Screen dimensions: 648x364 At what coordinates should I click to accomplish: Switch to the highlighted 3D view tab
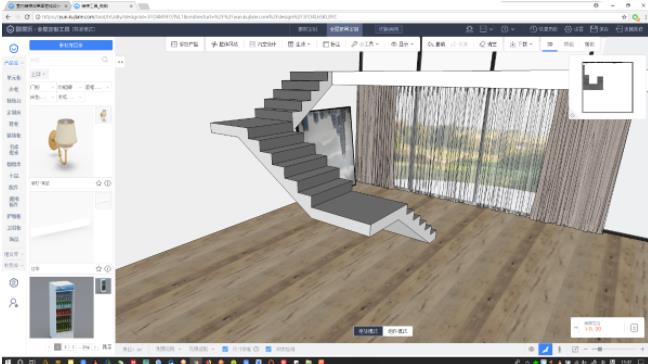[550, 44]
